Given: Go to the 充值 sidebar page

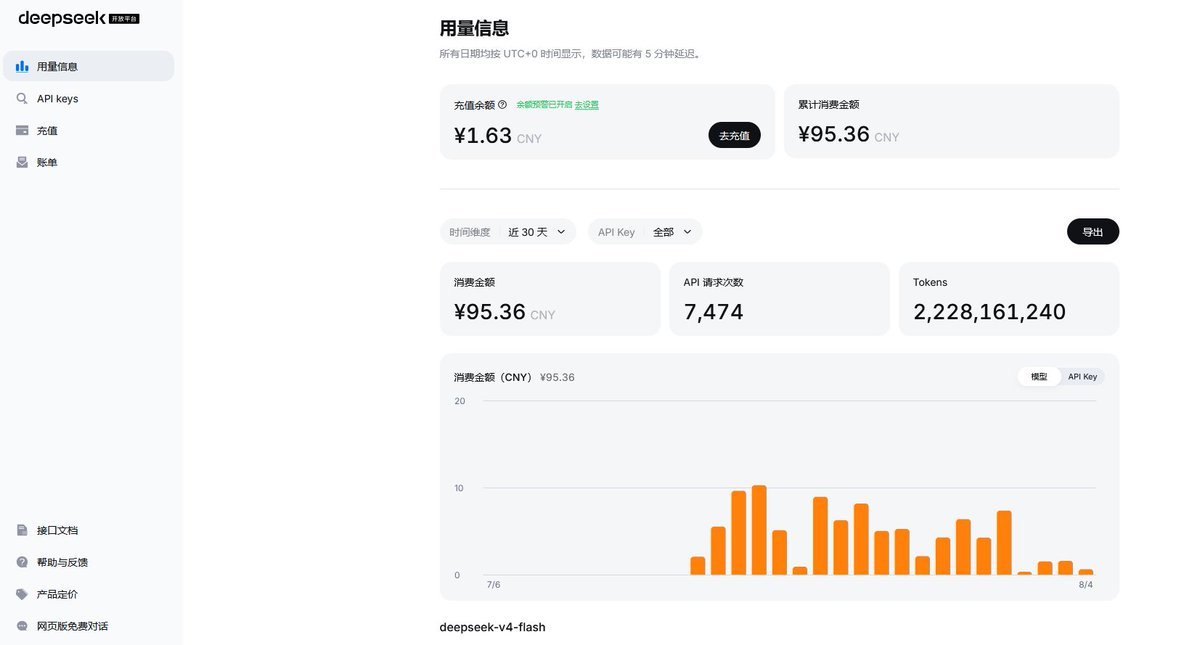Looking at the screenshot, I should pos(89,130).
